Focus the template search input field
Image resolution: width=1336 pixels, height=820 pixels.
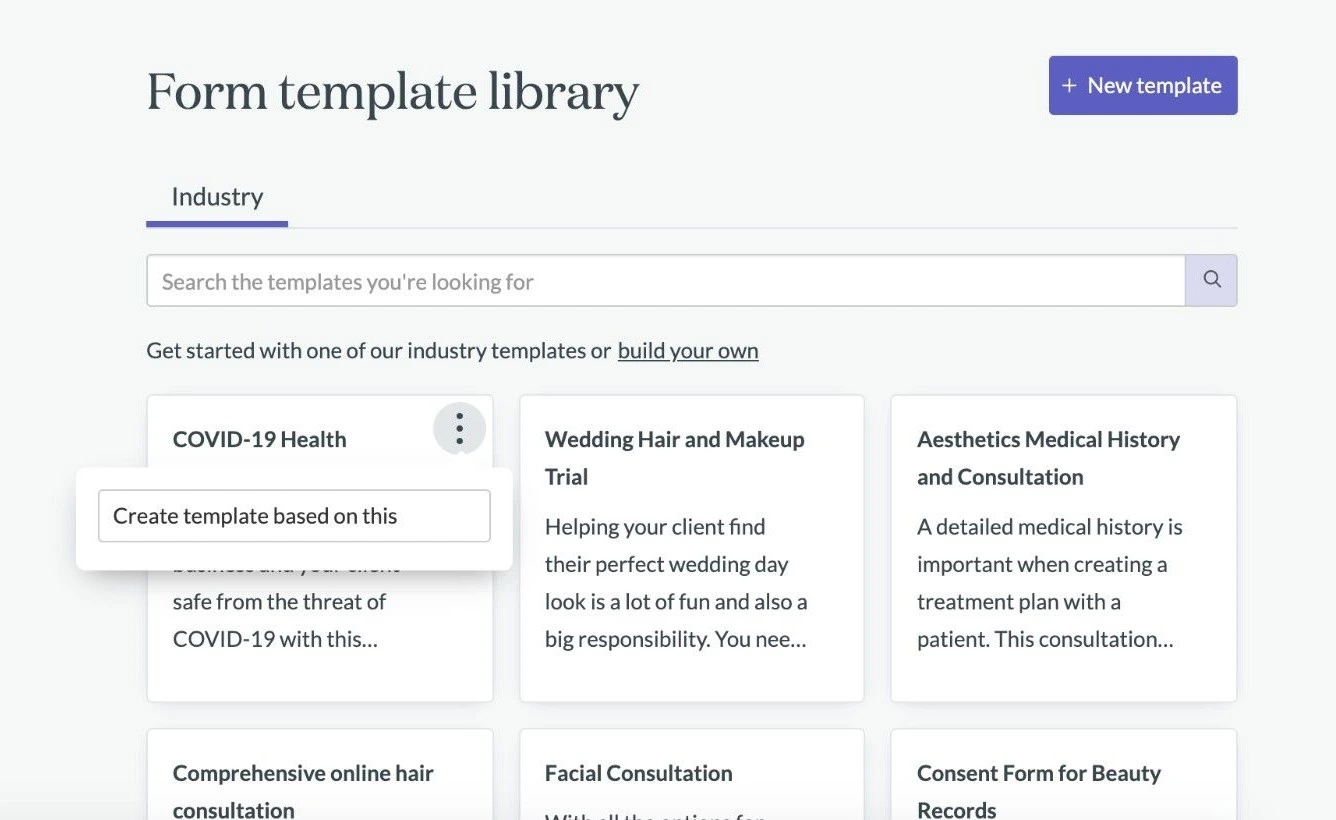[665, 281]
